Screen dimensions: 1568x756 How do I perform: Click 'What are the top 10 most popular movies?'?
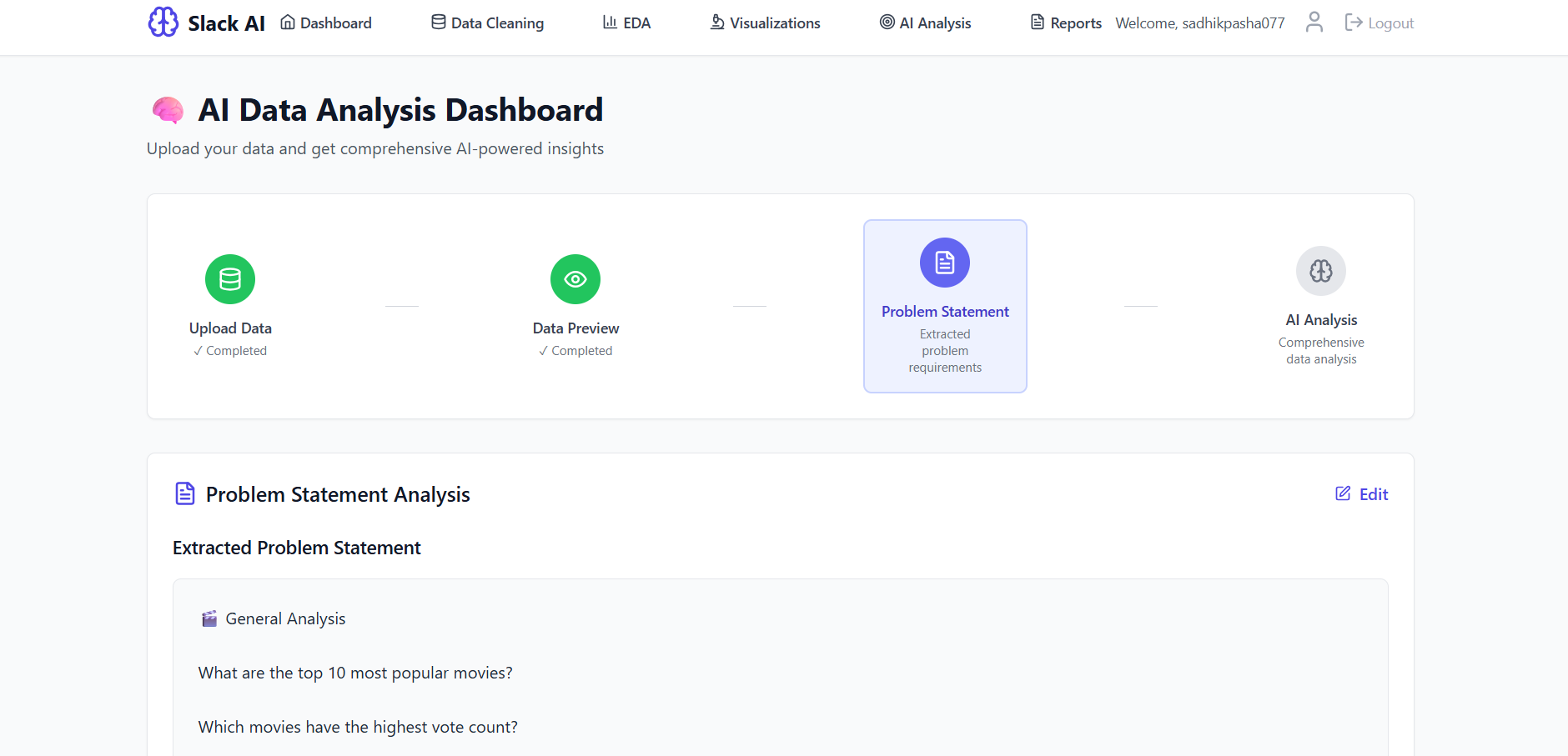(x=355, y=673)
